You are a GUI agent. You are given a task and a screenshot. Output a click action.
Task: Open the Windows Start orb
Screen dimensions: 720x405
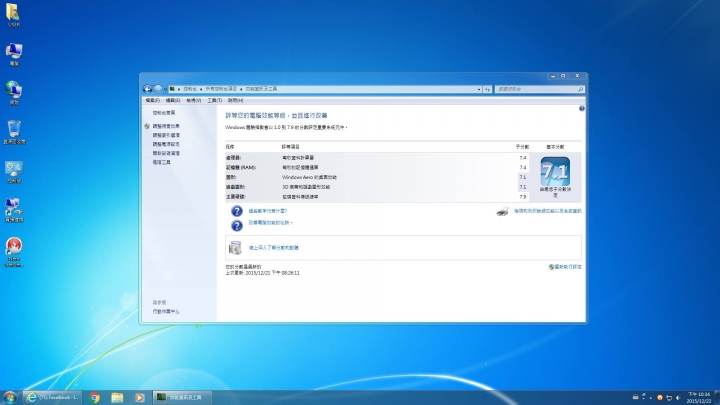coord(10,398)
